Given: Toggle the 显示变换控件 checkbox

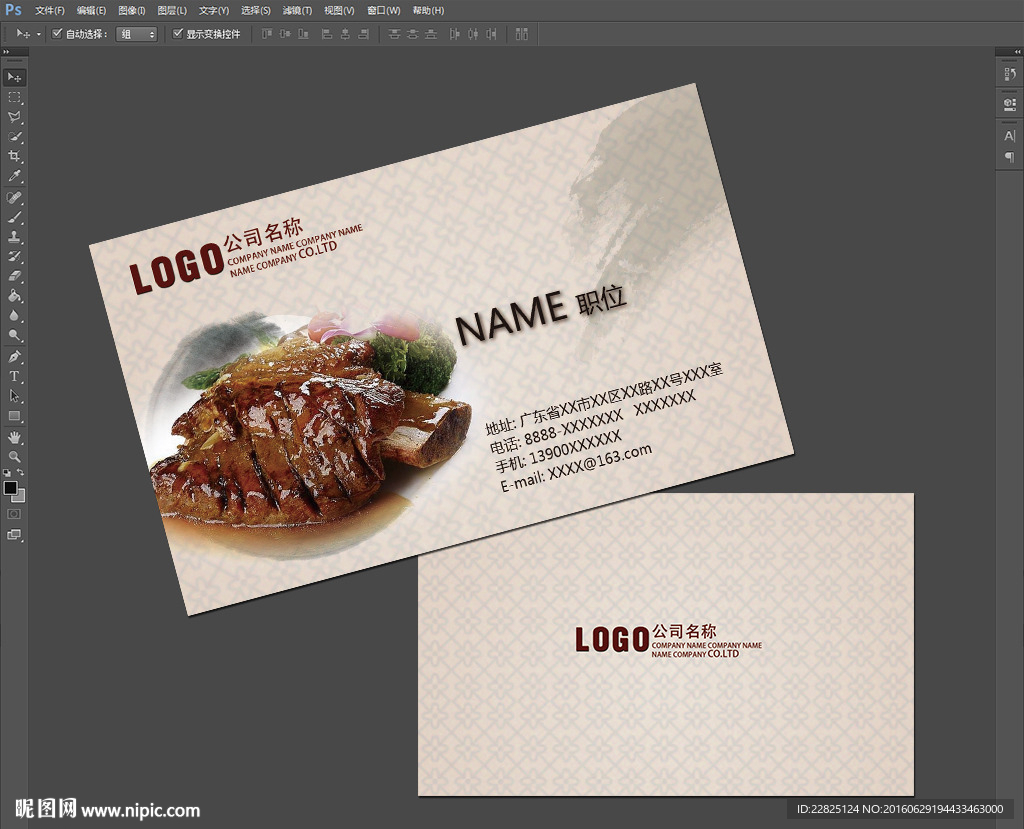Looking at the screenshot, I should tap(177, 33).
